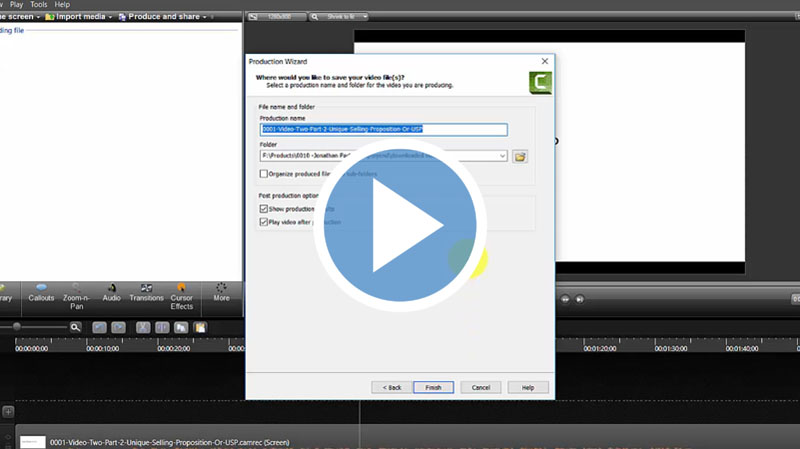This screenshot has height=449, width=800.
Task: Uncheck Play video after production
Action: click(x=264, y=222)
